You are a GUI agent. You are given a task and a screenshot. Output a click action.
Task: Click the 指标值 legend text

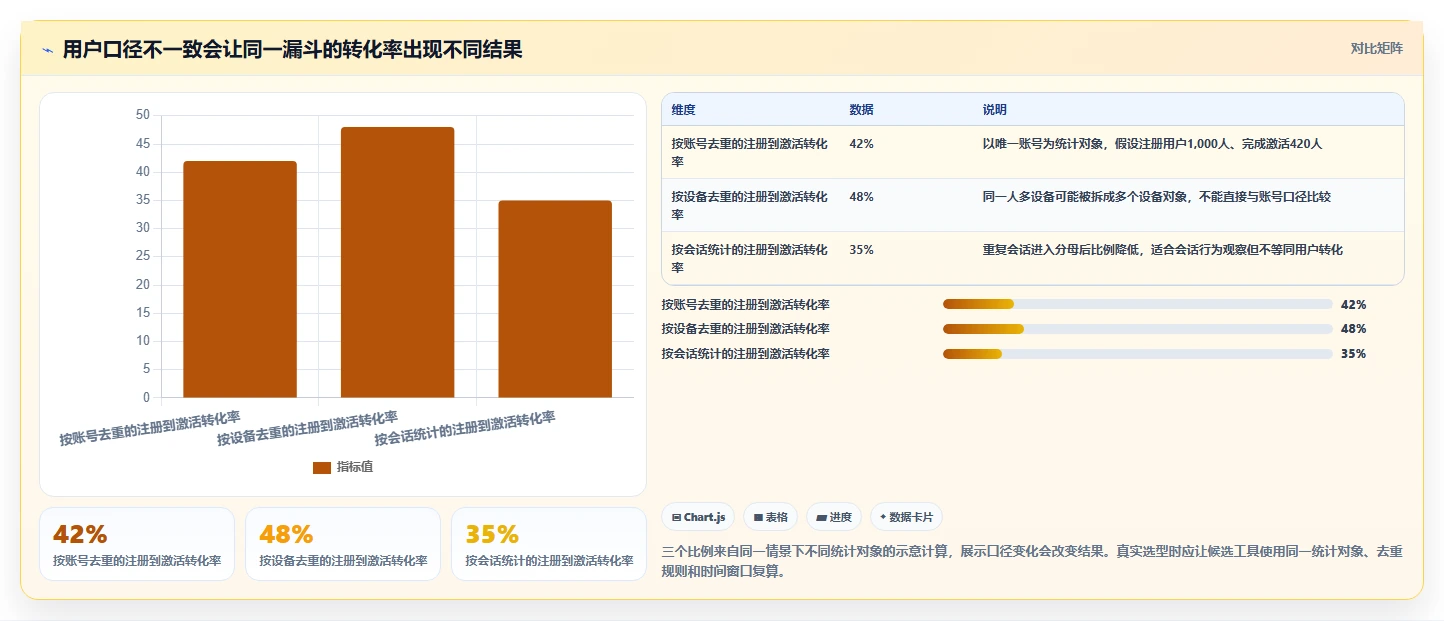point(355,467)
